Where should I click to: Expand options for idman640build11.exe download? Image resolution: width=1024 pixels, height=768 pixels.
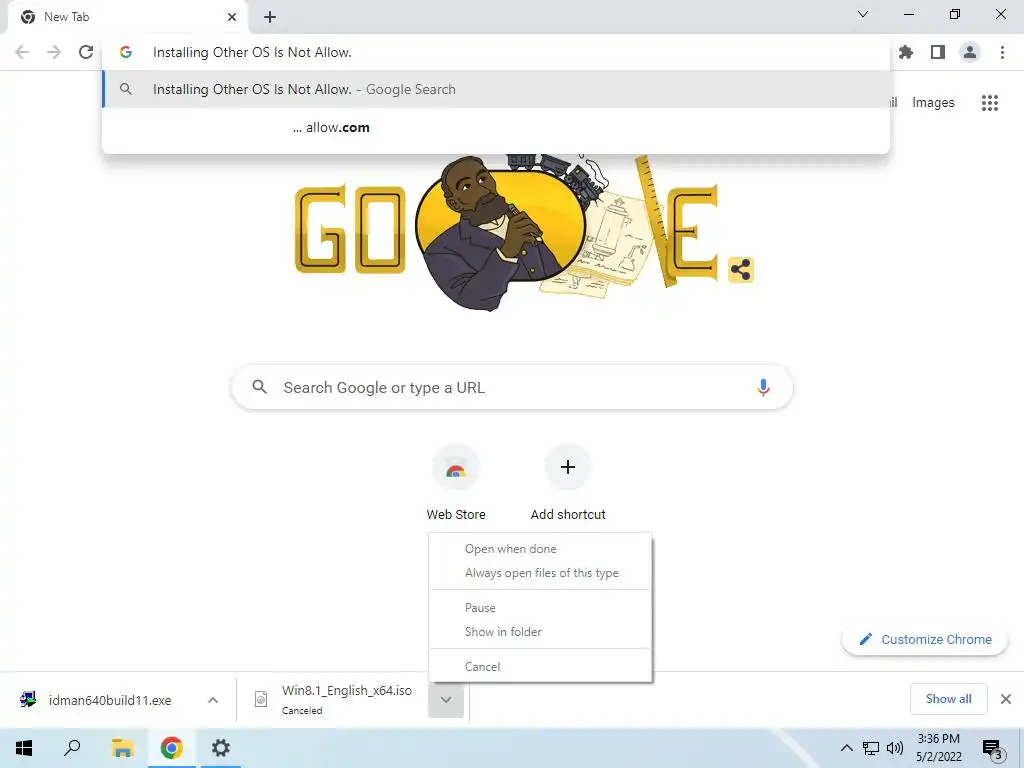point(213,700)
